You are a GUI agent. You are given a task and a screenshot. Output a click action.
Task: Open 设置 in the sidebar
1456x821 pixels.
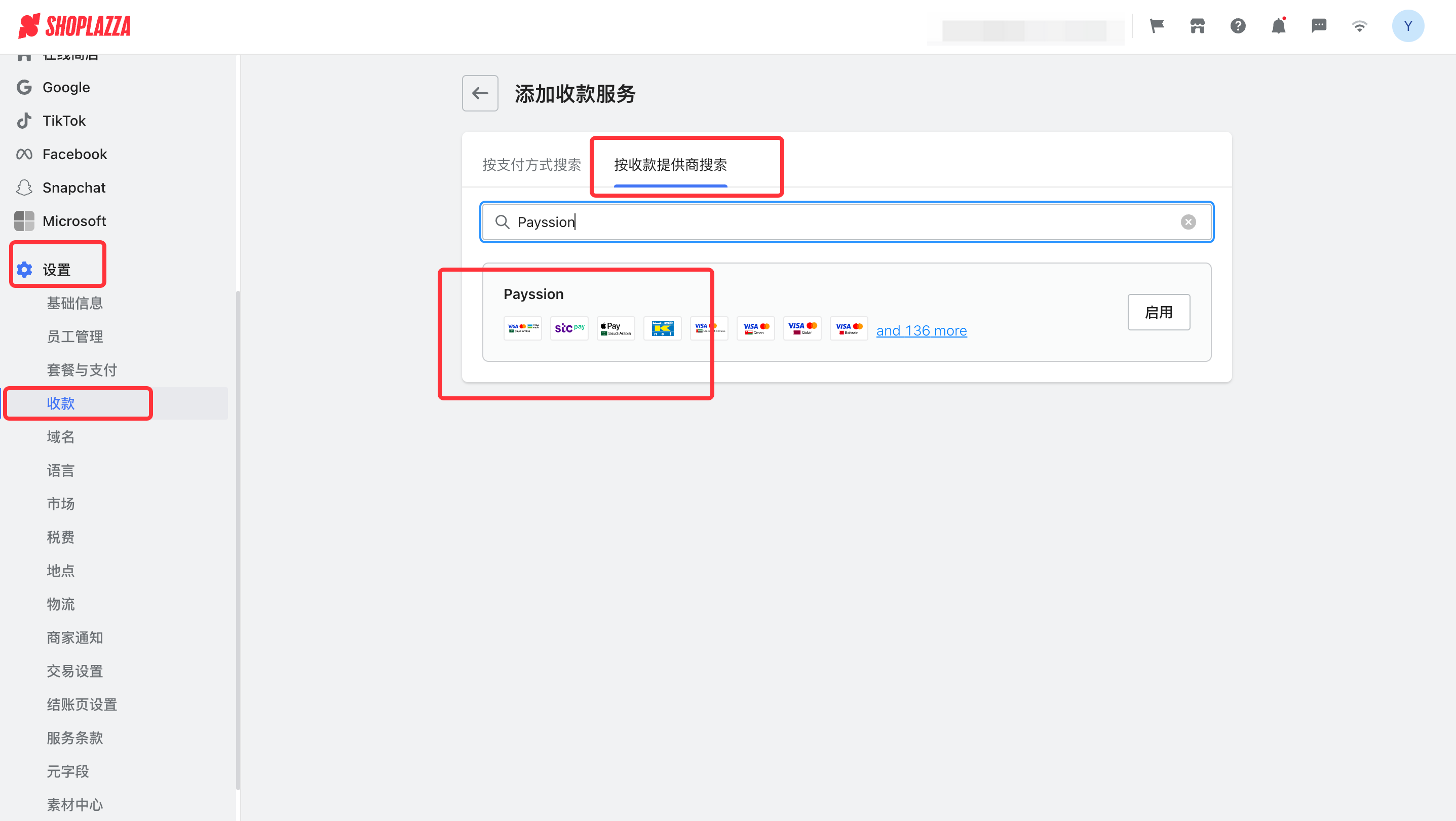click(x=57, y=270)
